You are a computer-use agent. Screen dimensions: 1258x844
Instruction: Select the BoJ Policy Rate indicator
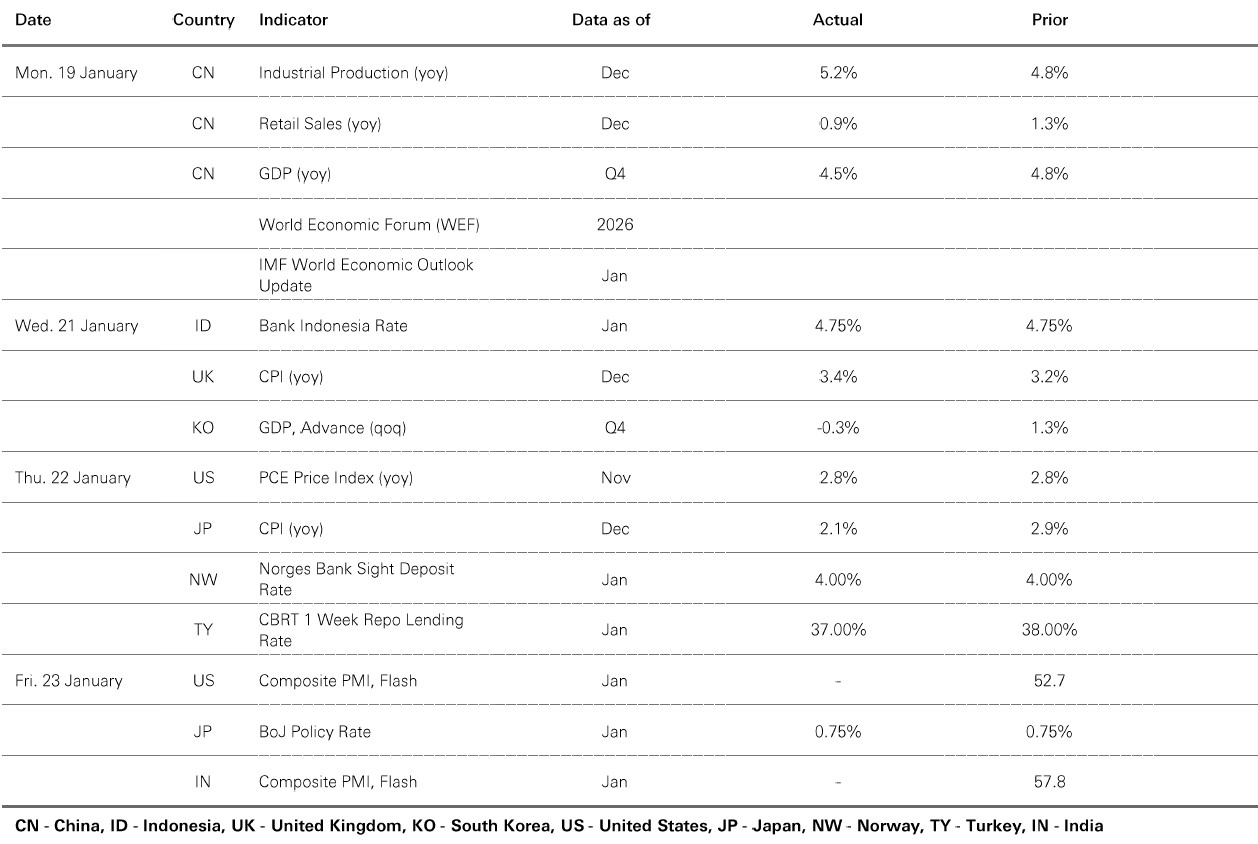315,732
